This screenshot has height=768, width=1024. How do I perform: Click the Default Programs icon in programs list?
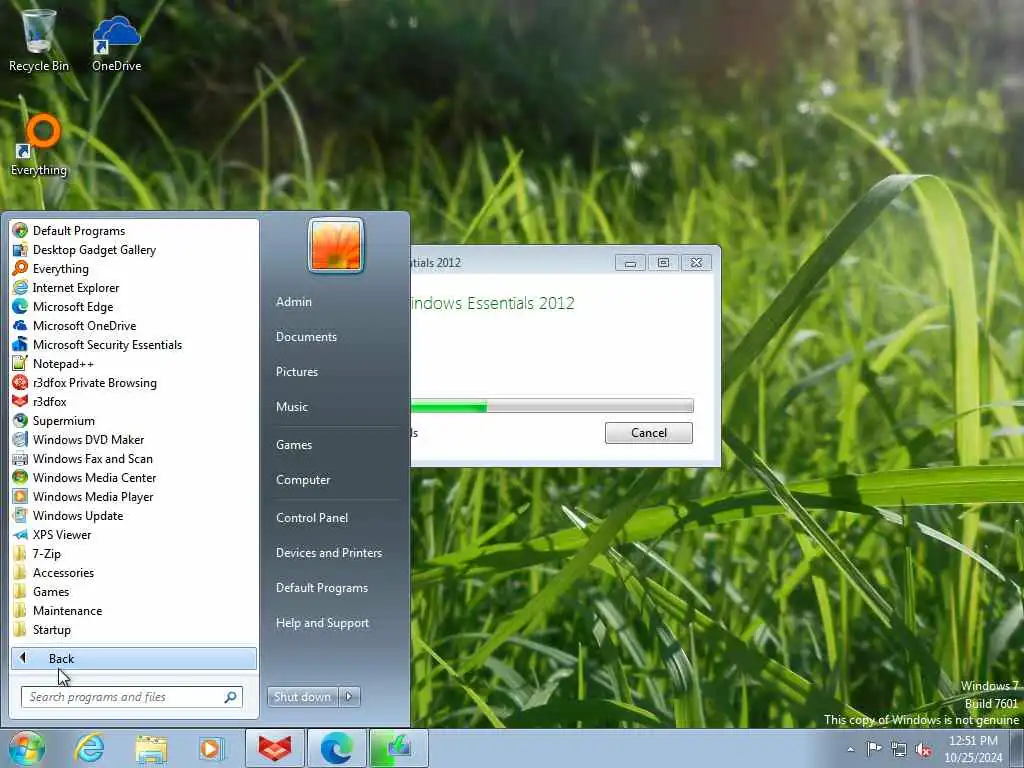[x=20, y=231]
